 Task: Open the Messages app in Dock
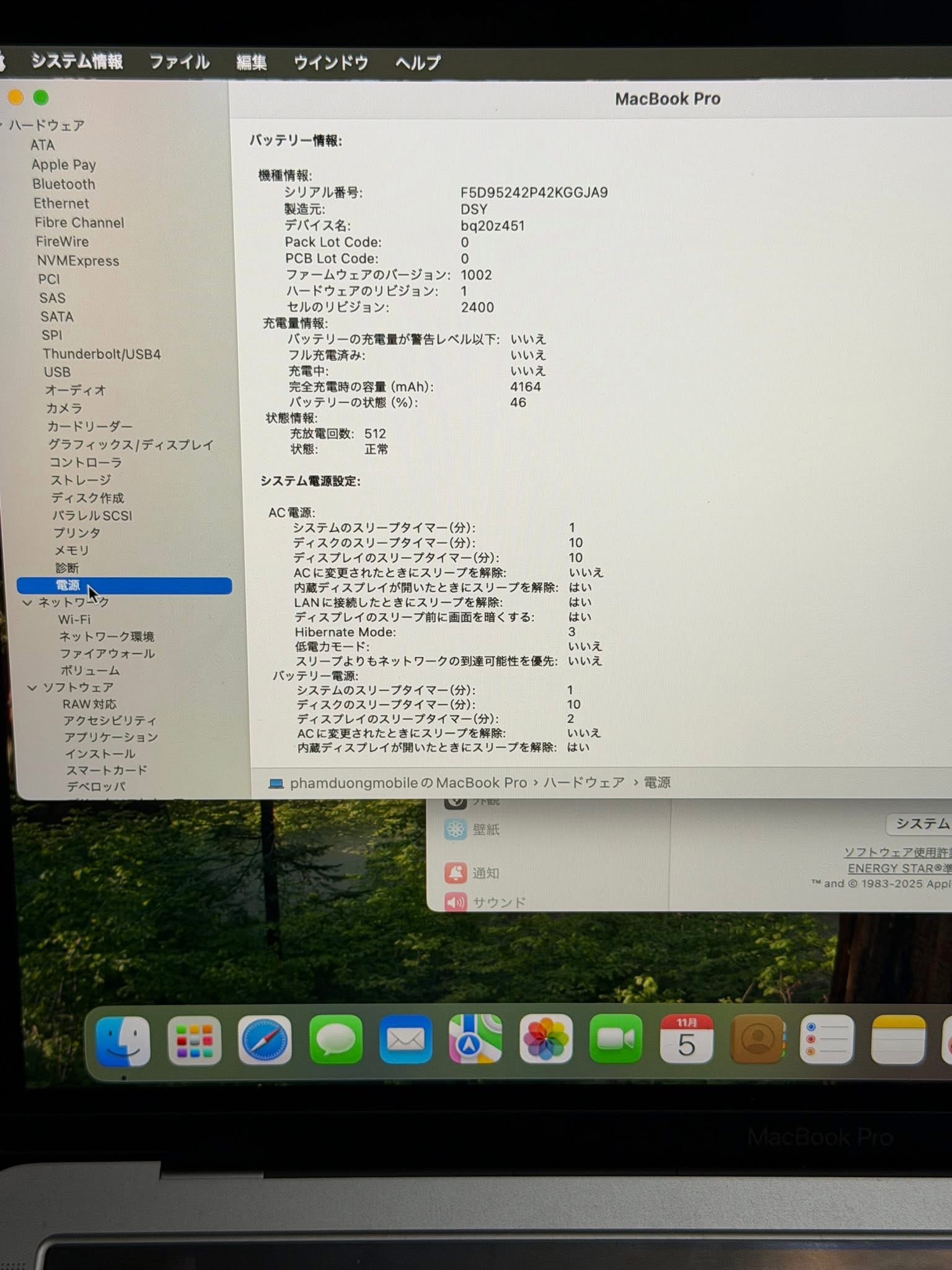pos(335,1040)
